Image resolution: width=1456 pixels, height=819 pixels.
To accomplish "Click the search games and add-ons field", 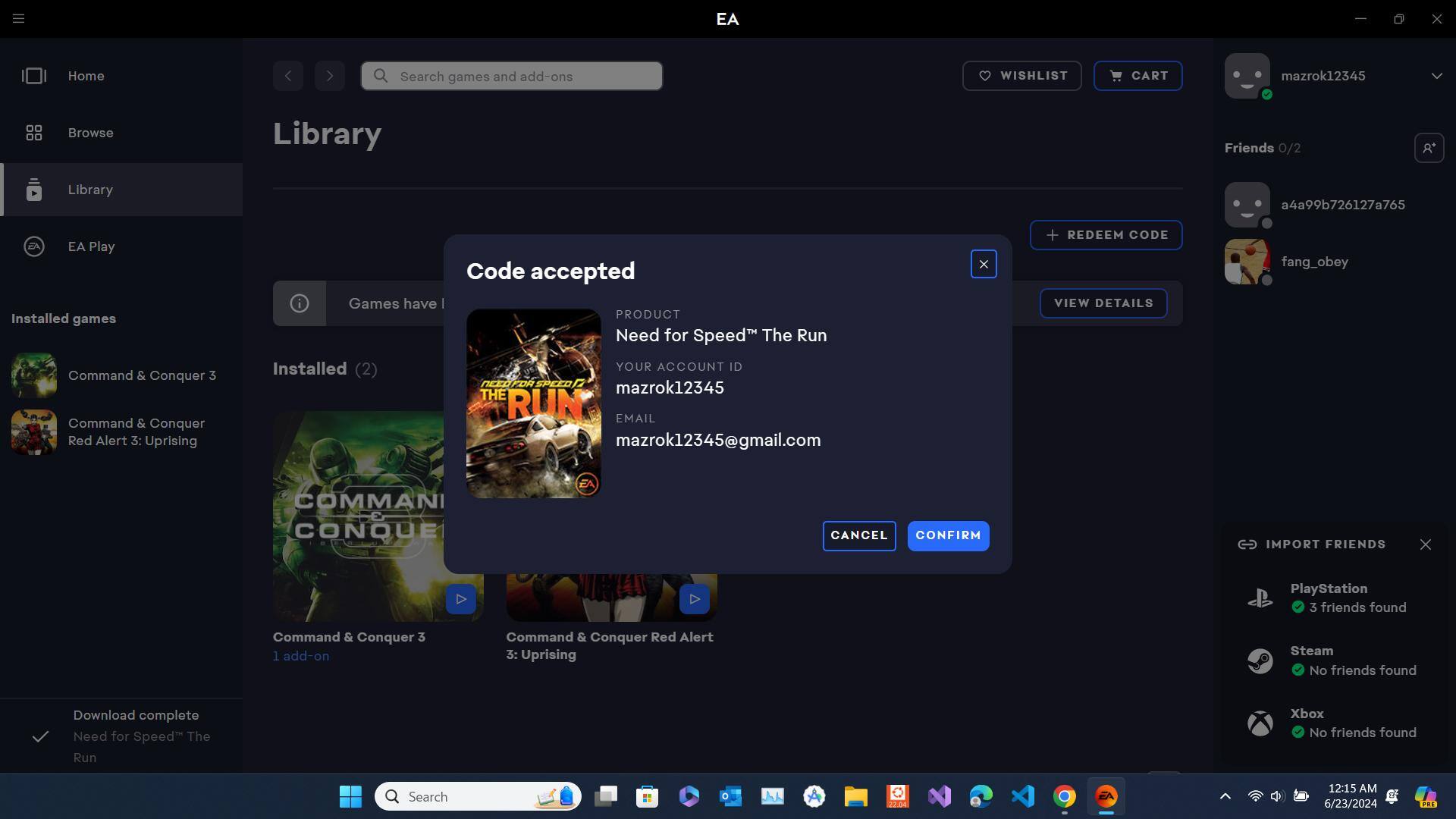I will [523, 76].
